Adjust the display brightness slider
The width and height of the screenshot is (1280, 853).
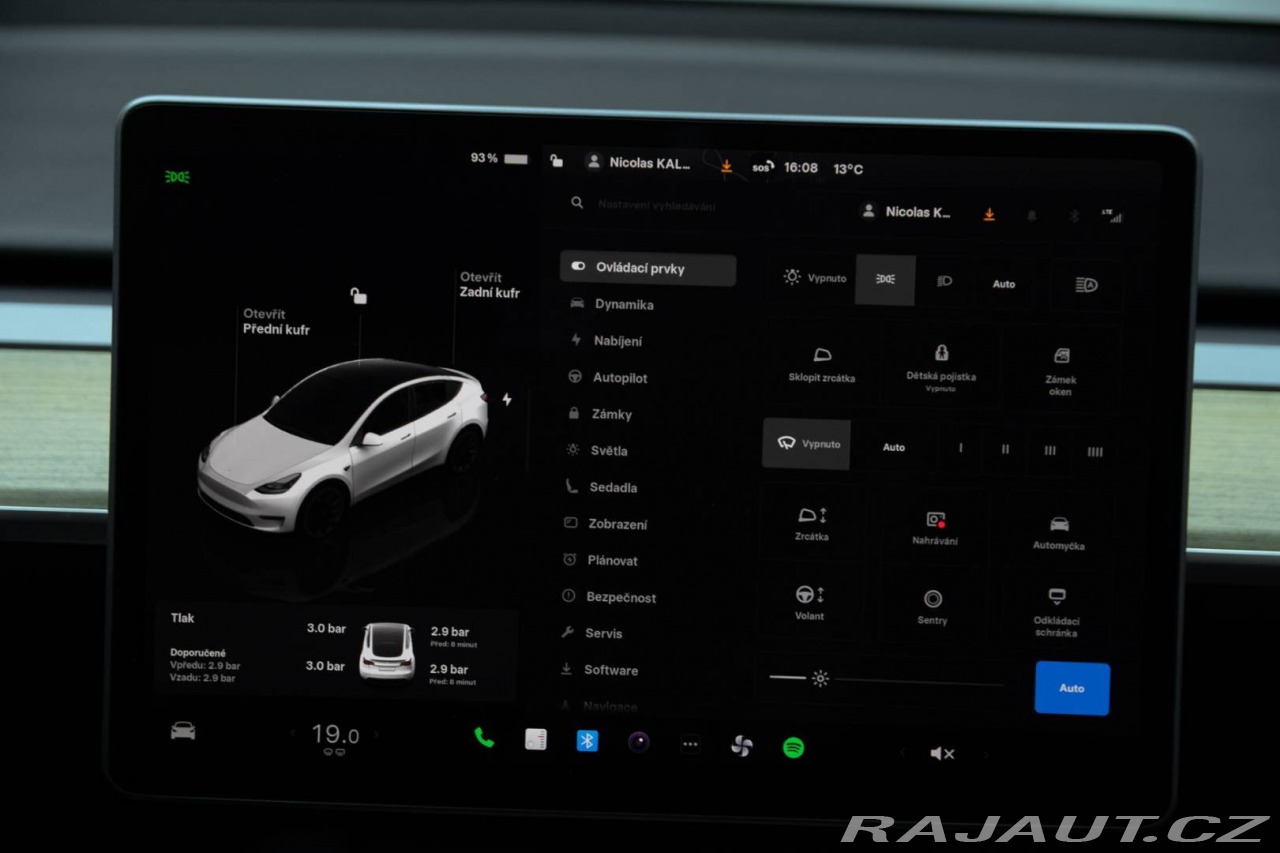(820, 679)
